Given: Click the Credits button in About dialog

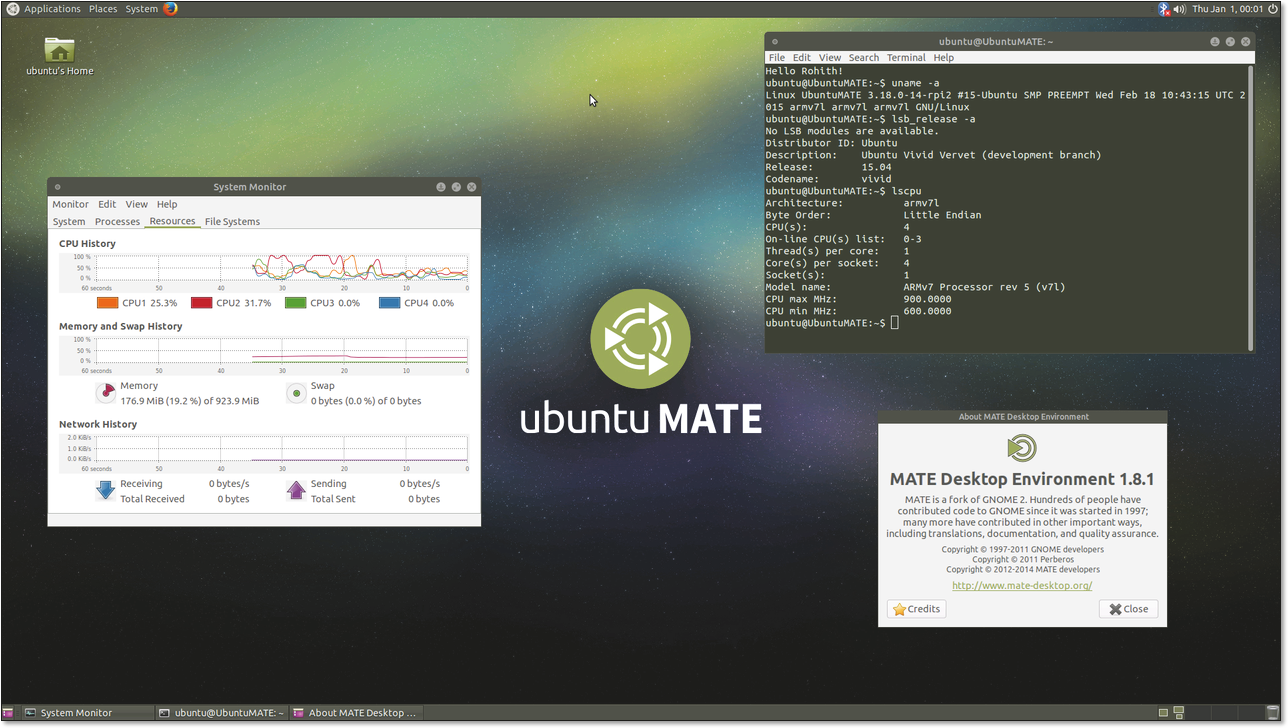Looking at the screenshot, I should 917,609.
